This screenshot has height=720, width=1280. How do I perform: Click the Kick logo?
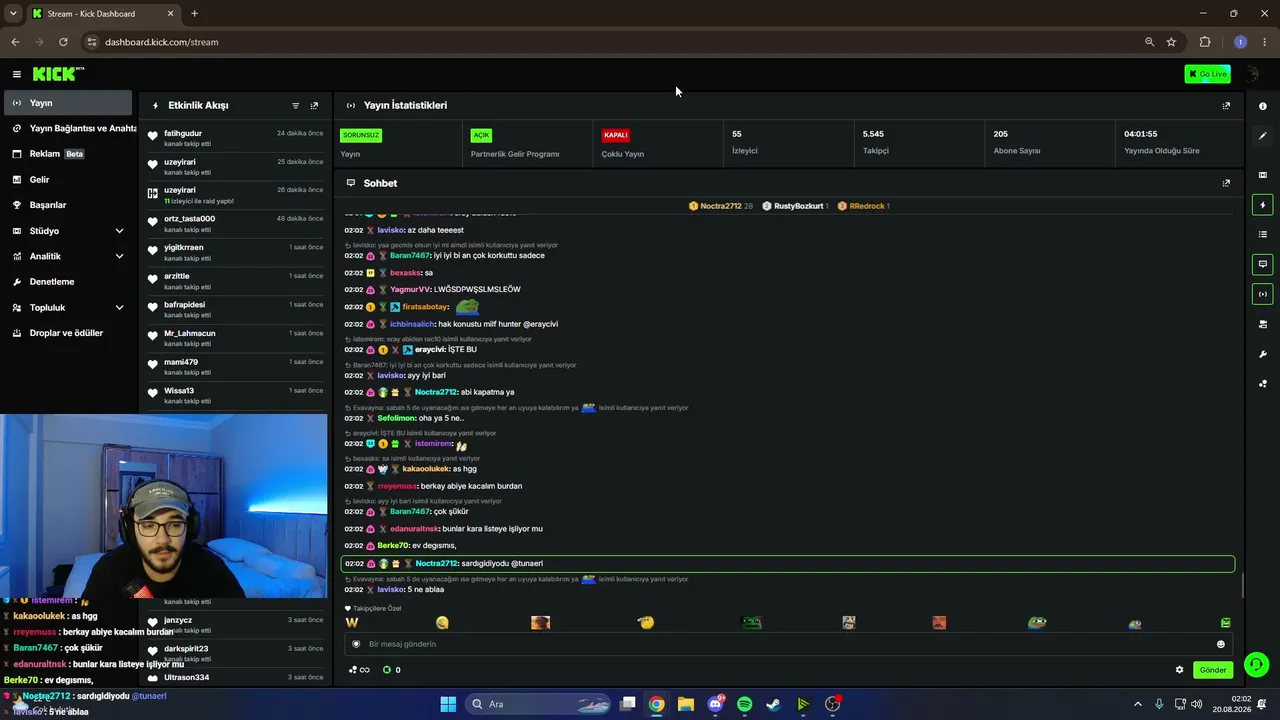58,74
